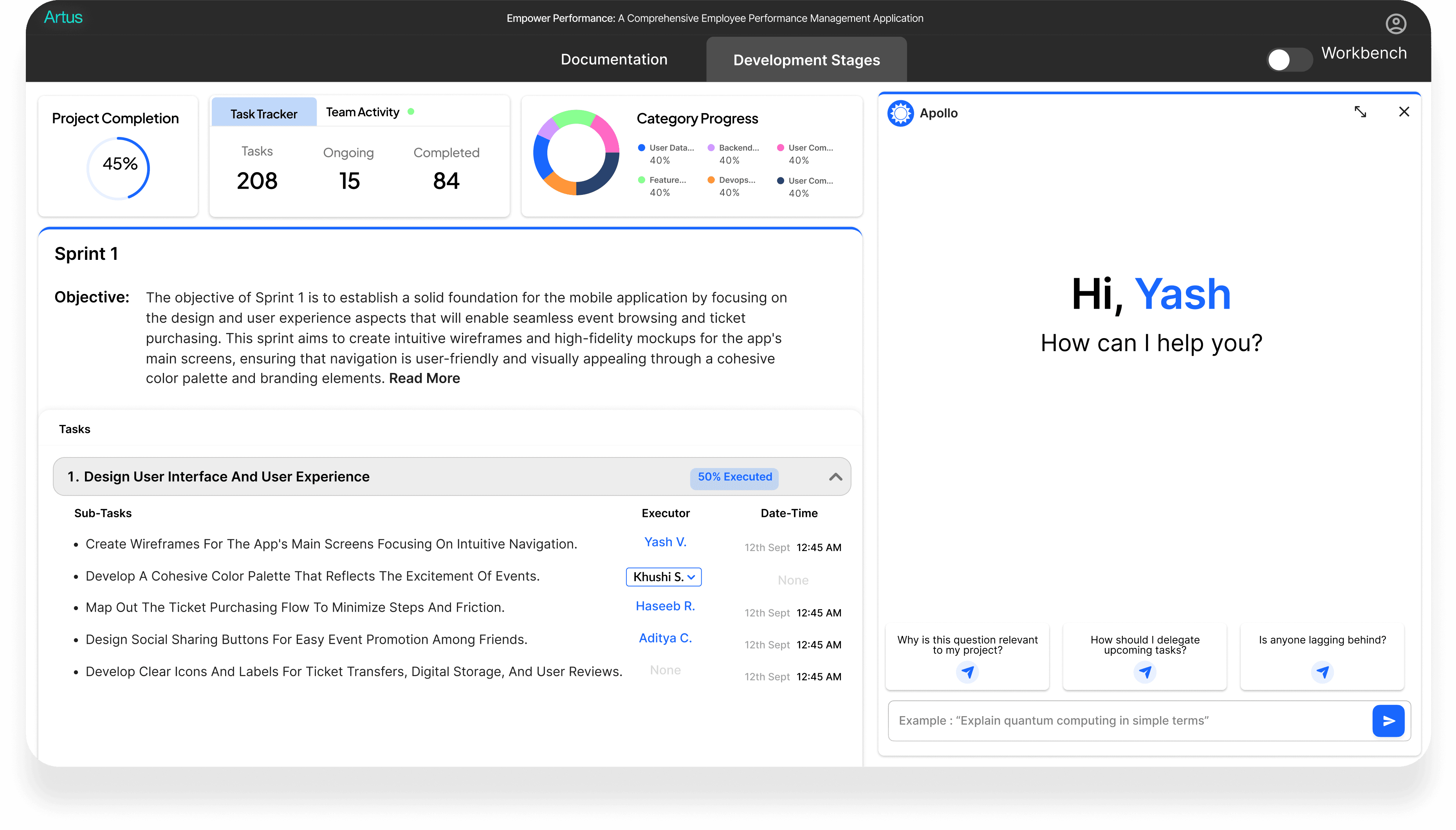
Task: Switch to the Documentation tab
Action: click(613, 59)
